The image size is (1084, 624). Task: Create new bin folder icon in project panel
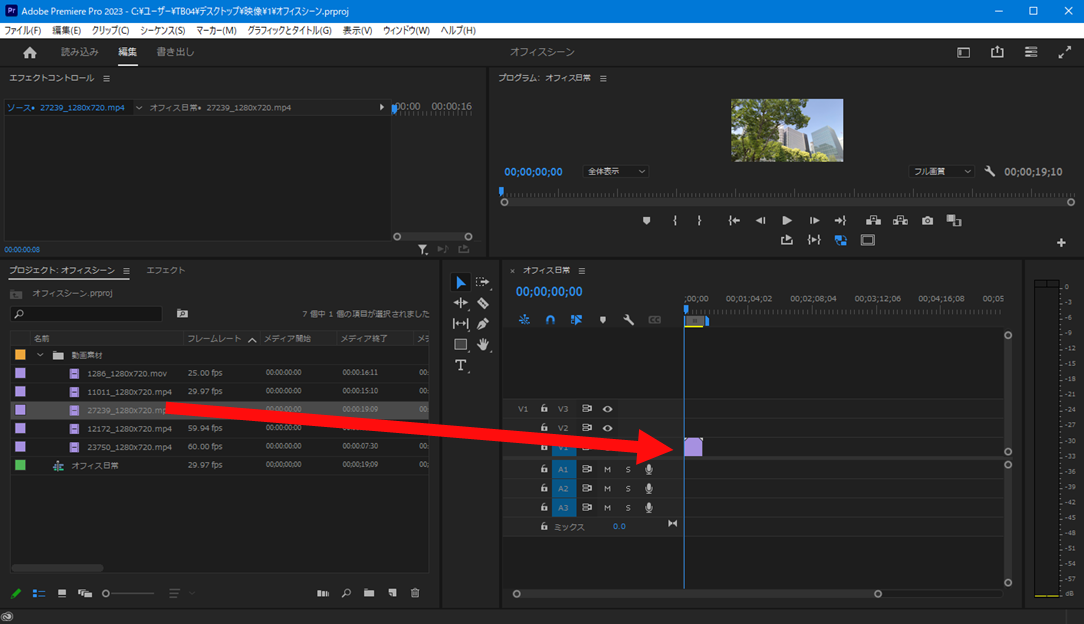pyautogui.click(x=369, y=593)
